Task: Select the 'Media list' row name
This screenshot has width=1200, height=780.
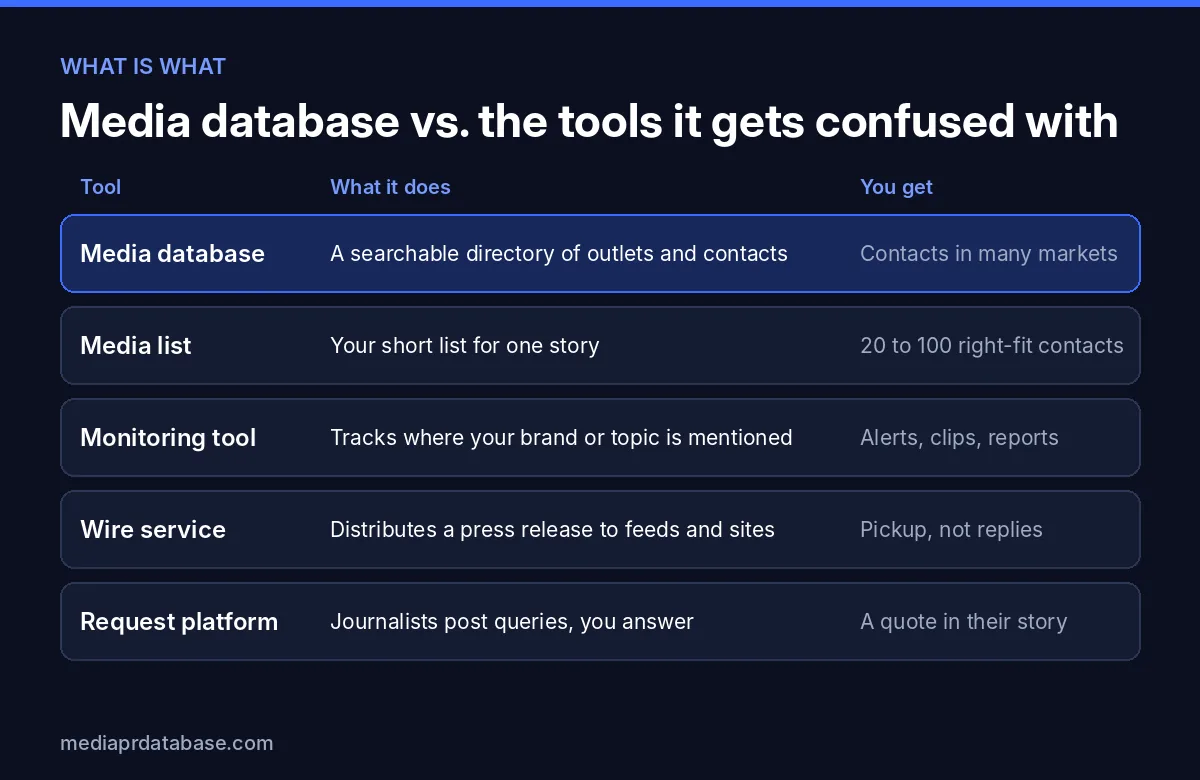Action: click(x=136, y=346)
